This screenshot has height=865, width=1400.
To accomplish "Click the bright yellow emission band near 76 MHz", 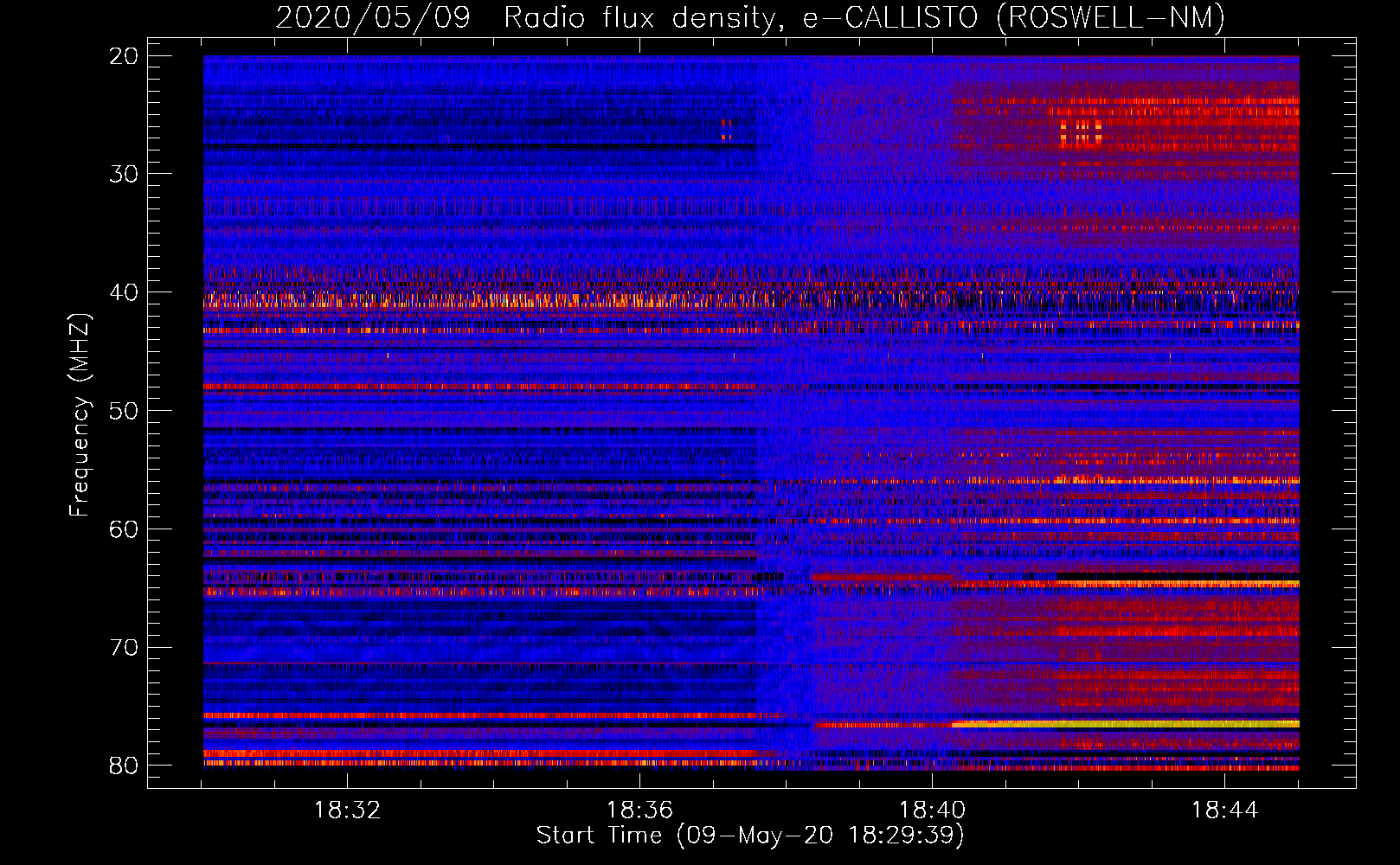I will click(x=1125, y=724).
